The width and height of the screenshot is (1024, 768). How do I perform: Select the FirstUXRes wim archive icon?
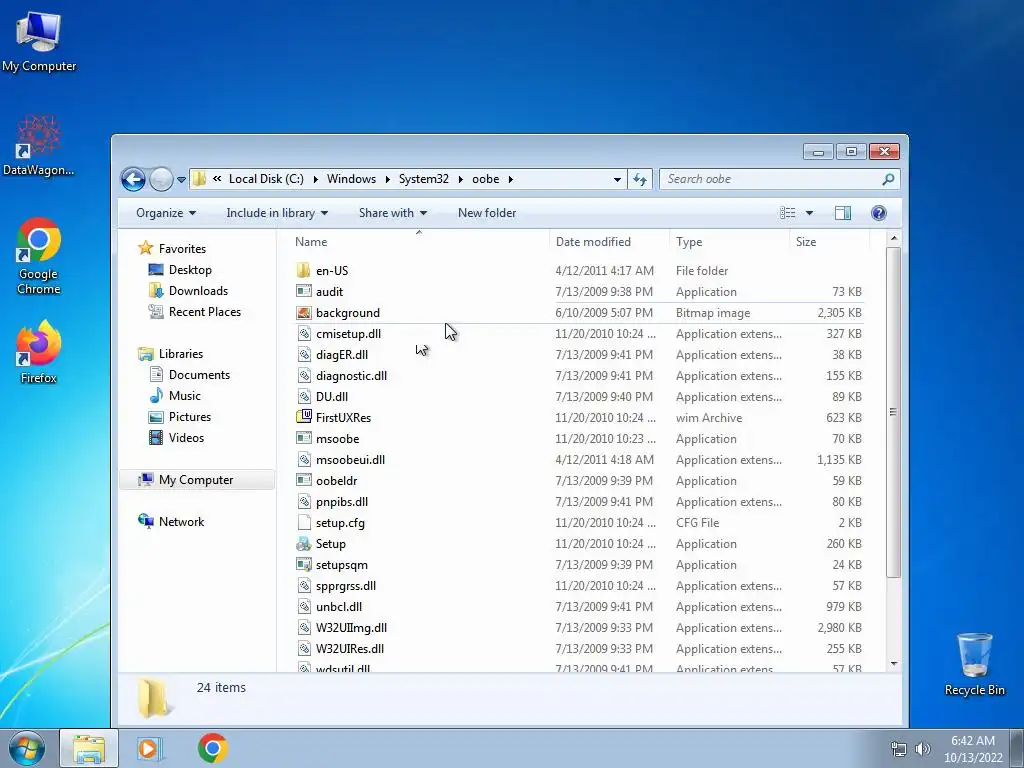(x=304, y=417)
